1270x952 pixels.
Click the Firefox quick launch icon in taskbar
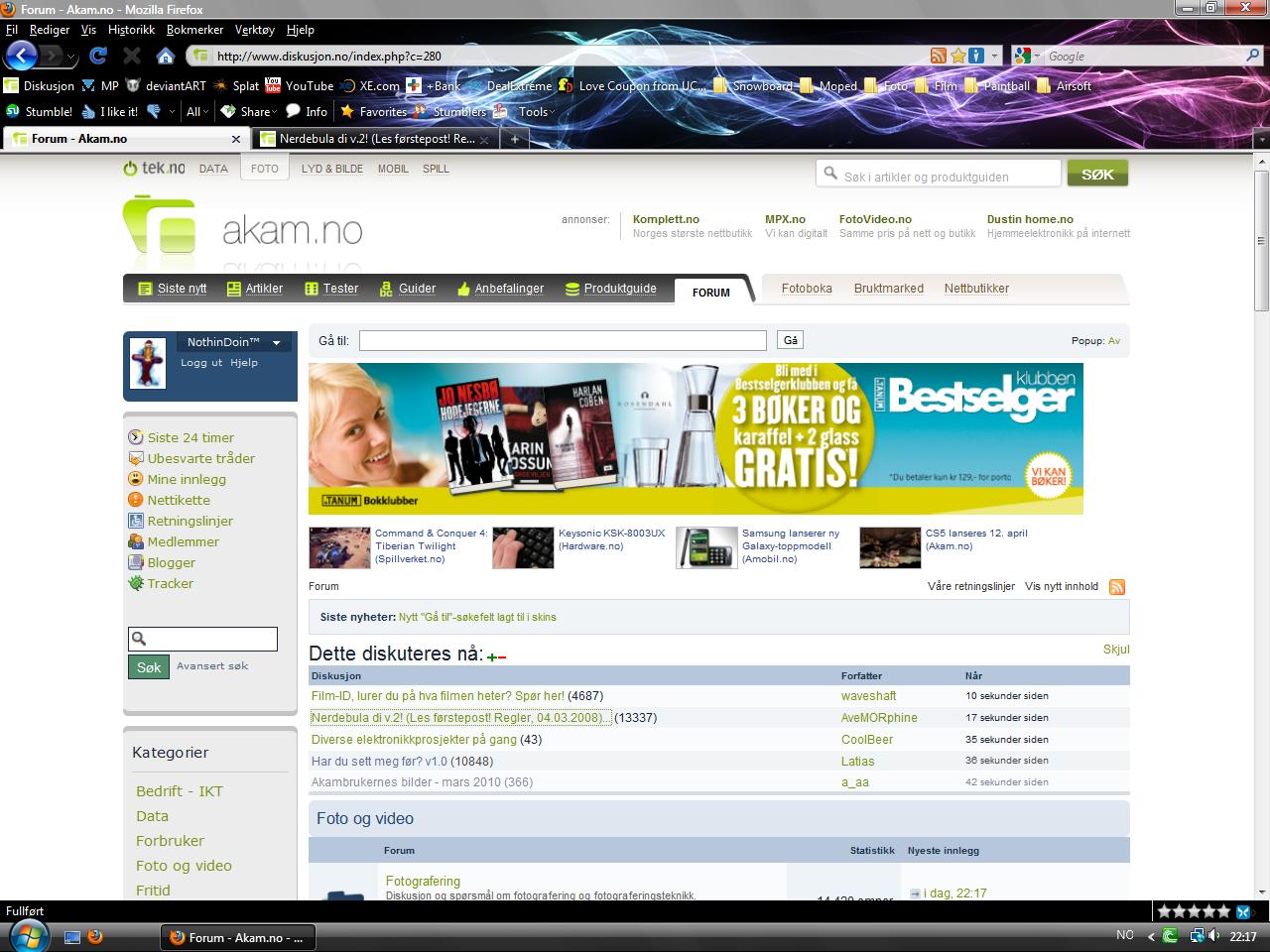coord(95,936)
